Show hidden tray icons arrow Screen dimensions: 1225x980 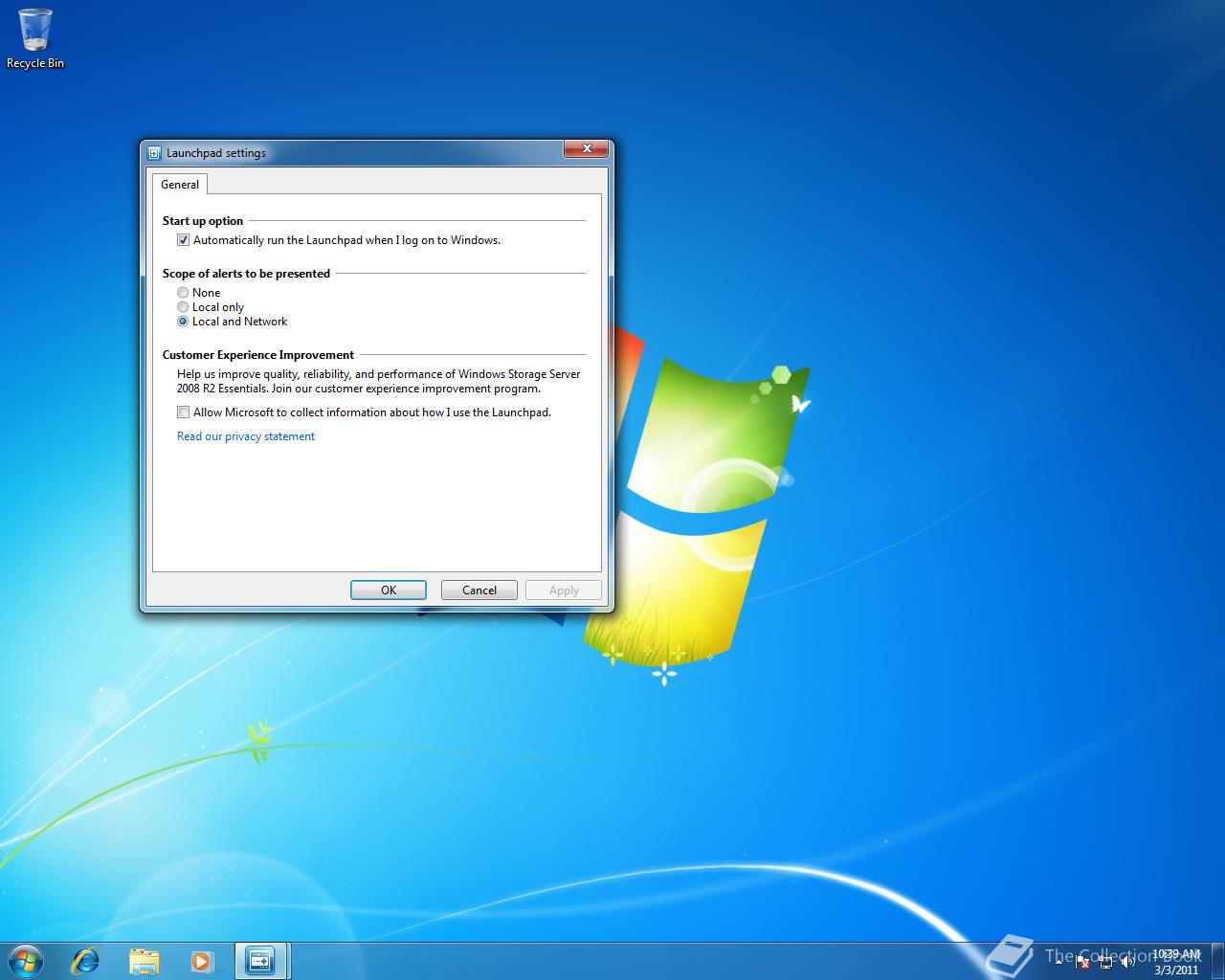coord(1058,962)
